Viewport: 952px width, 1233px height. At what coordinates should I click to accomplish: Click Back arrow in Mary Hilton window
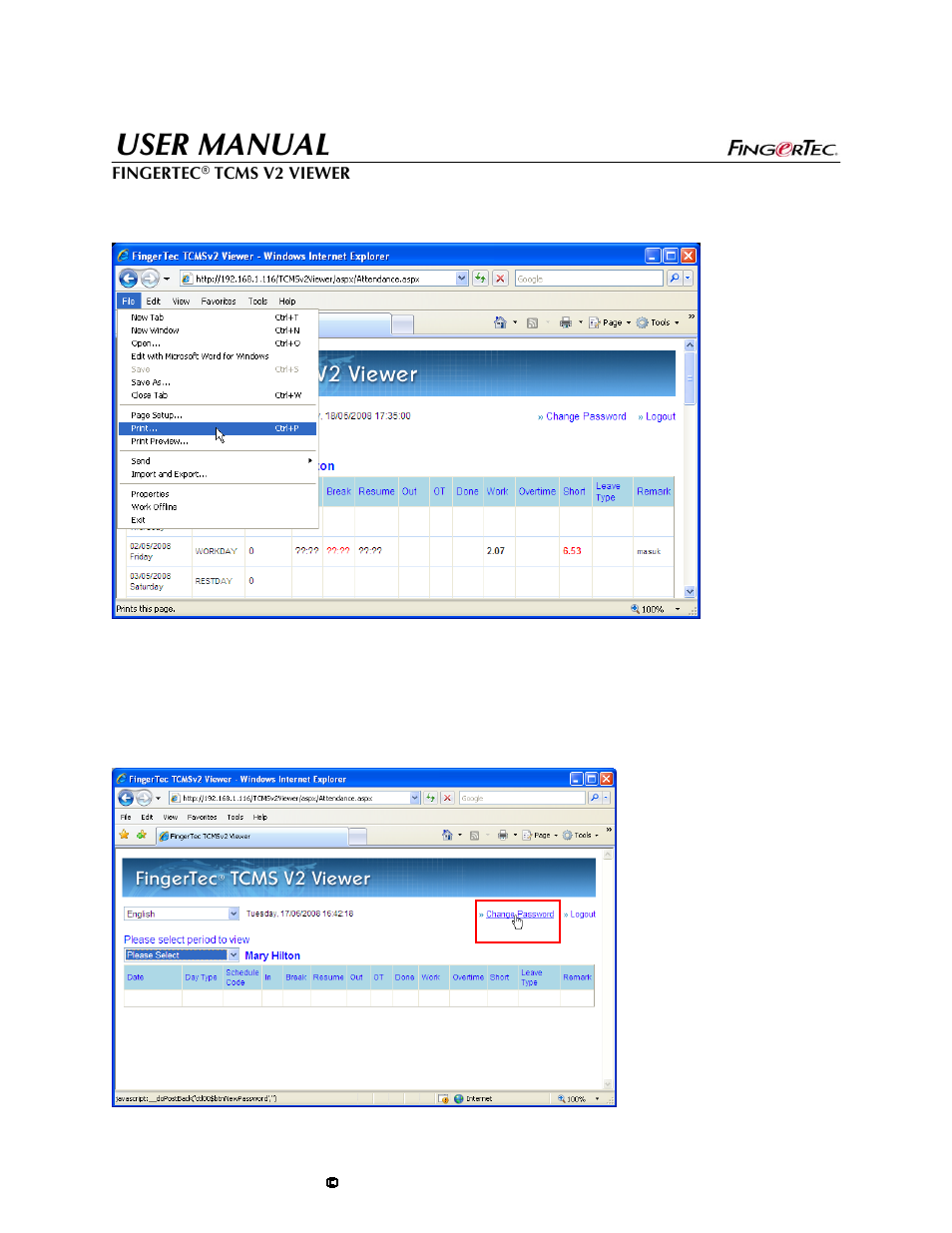click(x=126, y=798)
